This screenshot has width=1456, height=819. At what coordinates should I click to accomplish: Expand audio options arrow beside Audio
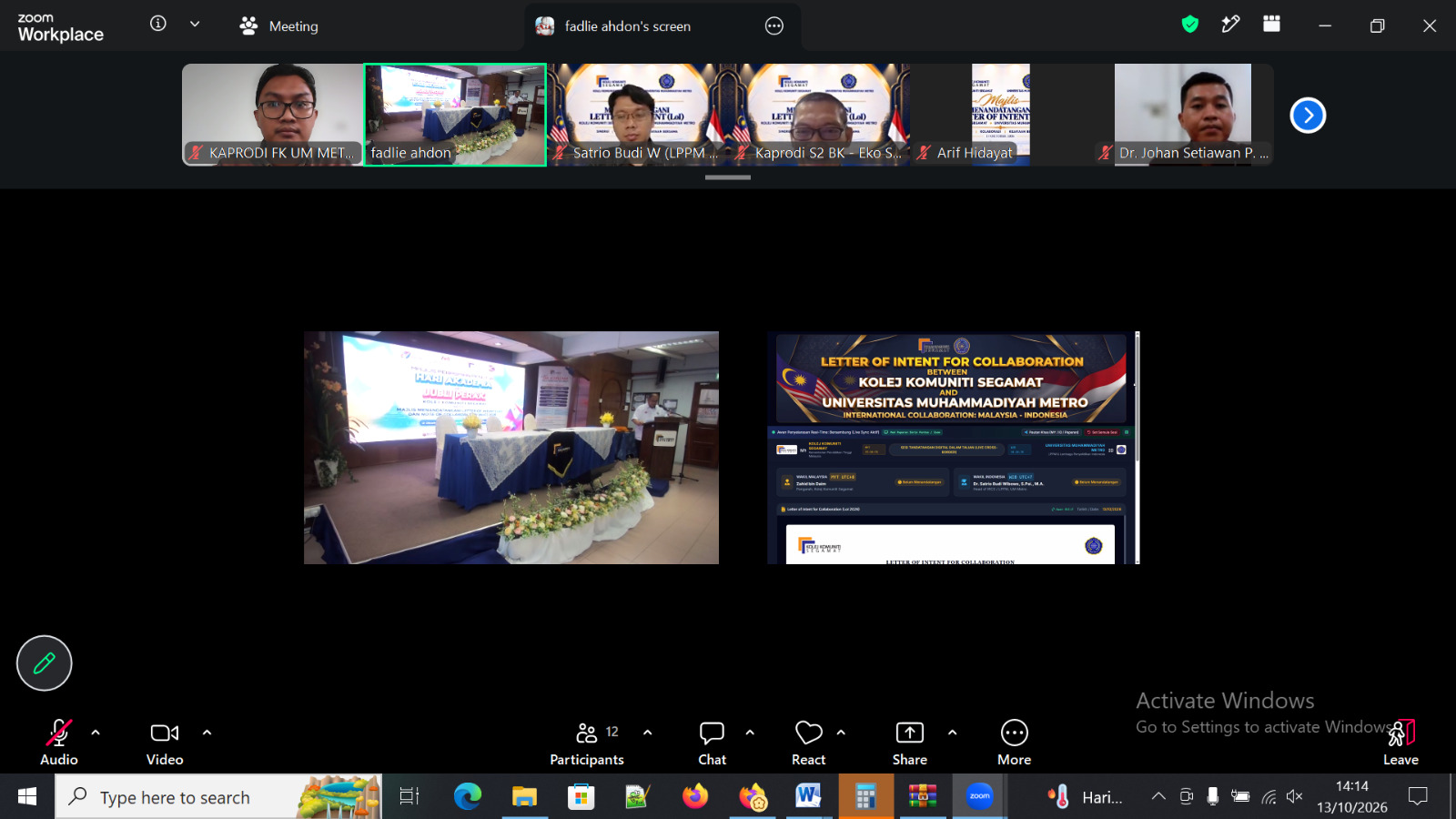pyautogui.click(x=96, y=732)
